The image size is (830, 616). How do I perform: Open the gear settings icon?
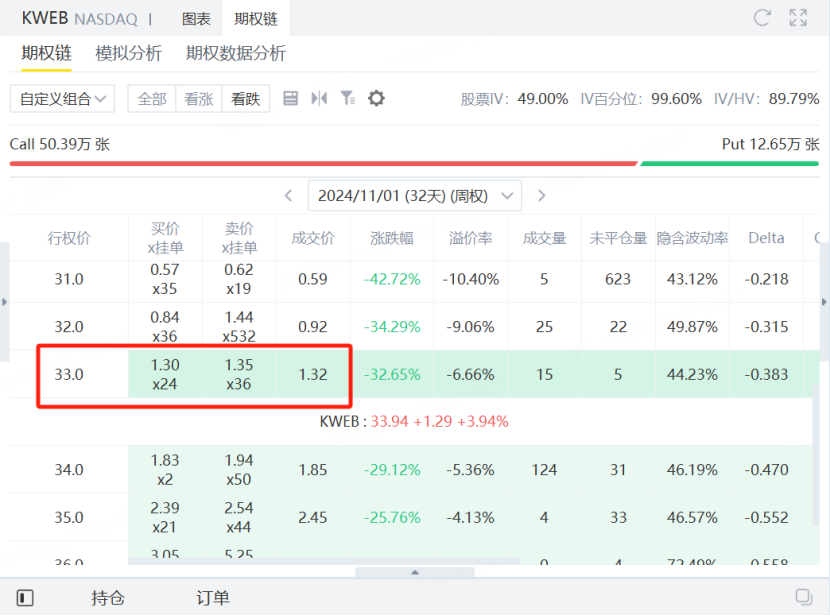pos(376,98)
